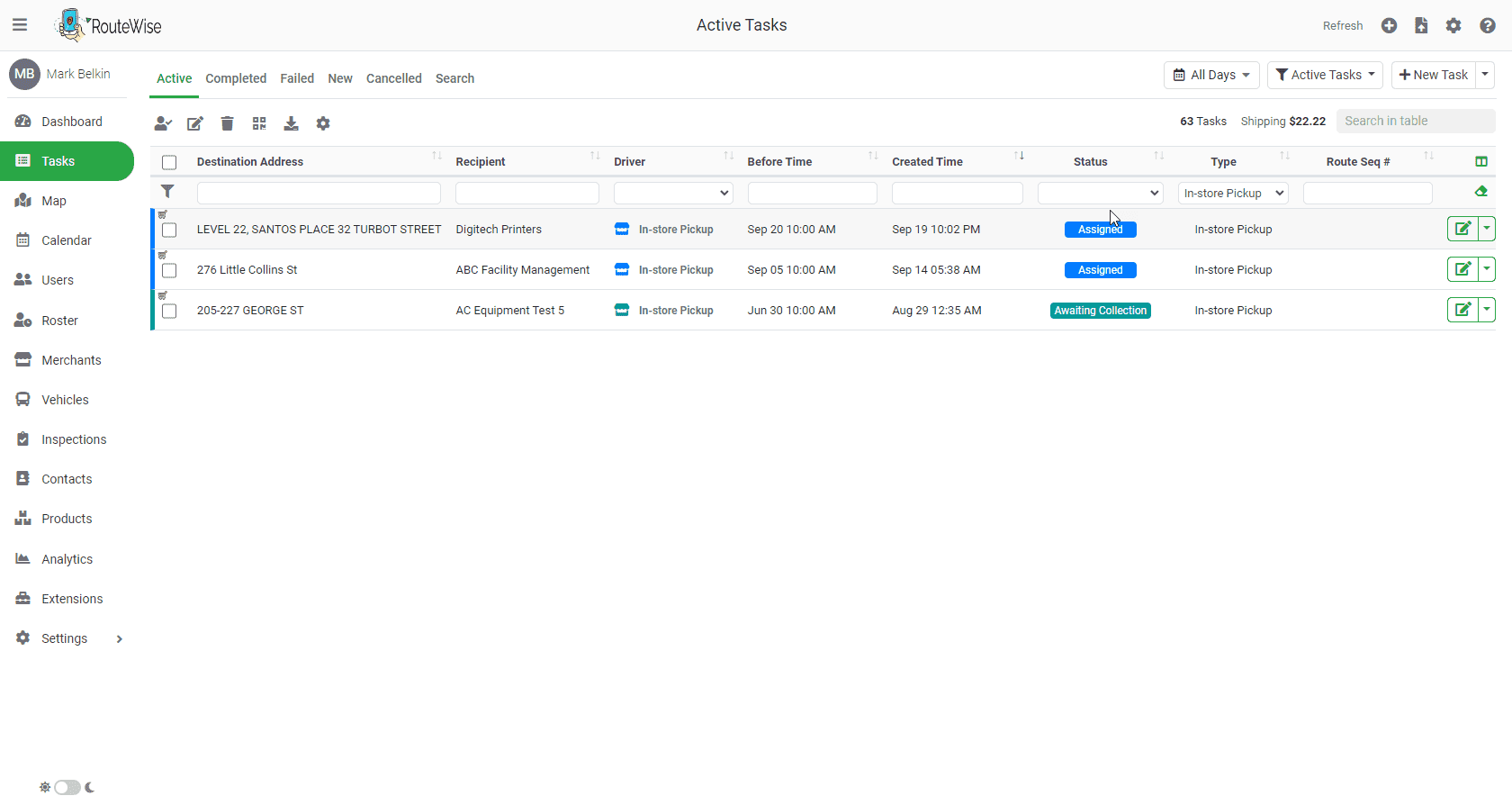Open the help question mark icon
The image size is (1512, 805).
[x=1487, y=26]
